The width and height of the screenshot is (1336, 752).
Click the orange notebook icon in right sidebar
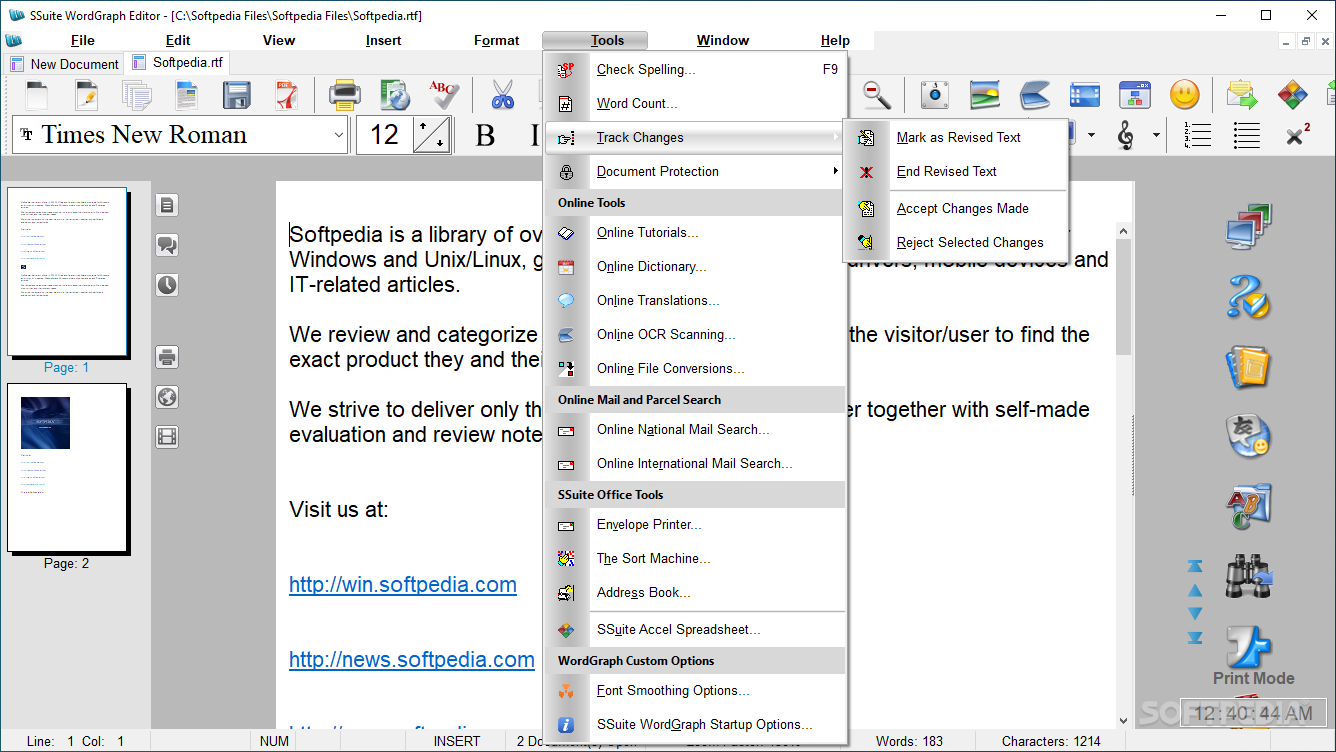[1249, 367]
